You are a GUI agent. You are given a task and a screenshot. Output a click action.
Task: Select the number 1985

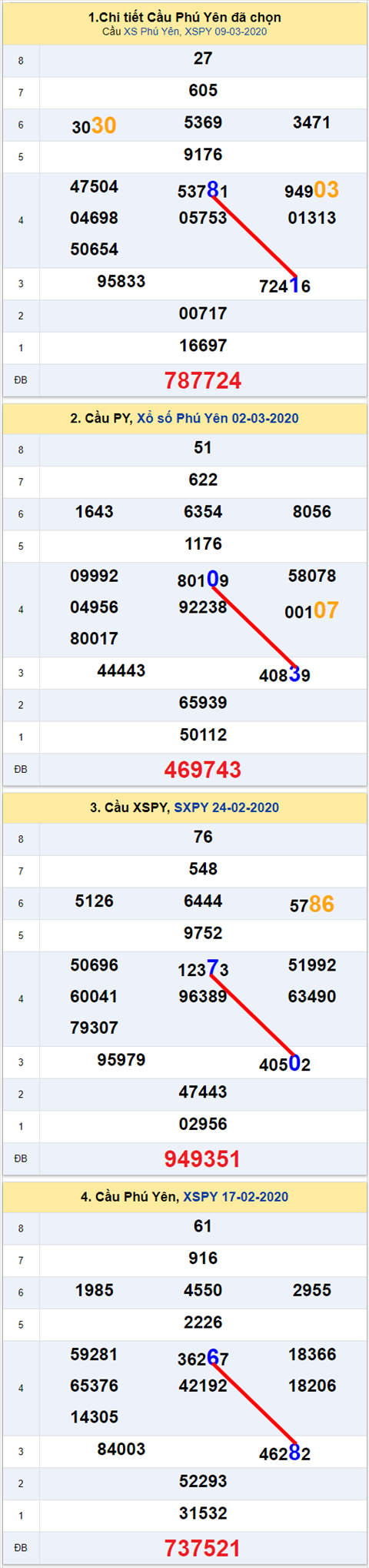click(94, 1291)
